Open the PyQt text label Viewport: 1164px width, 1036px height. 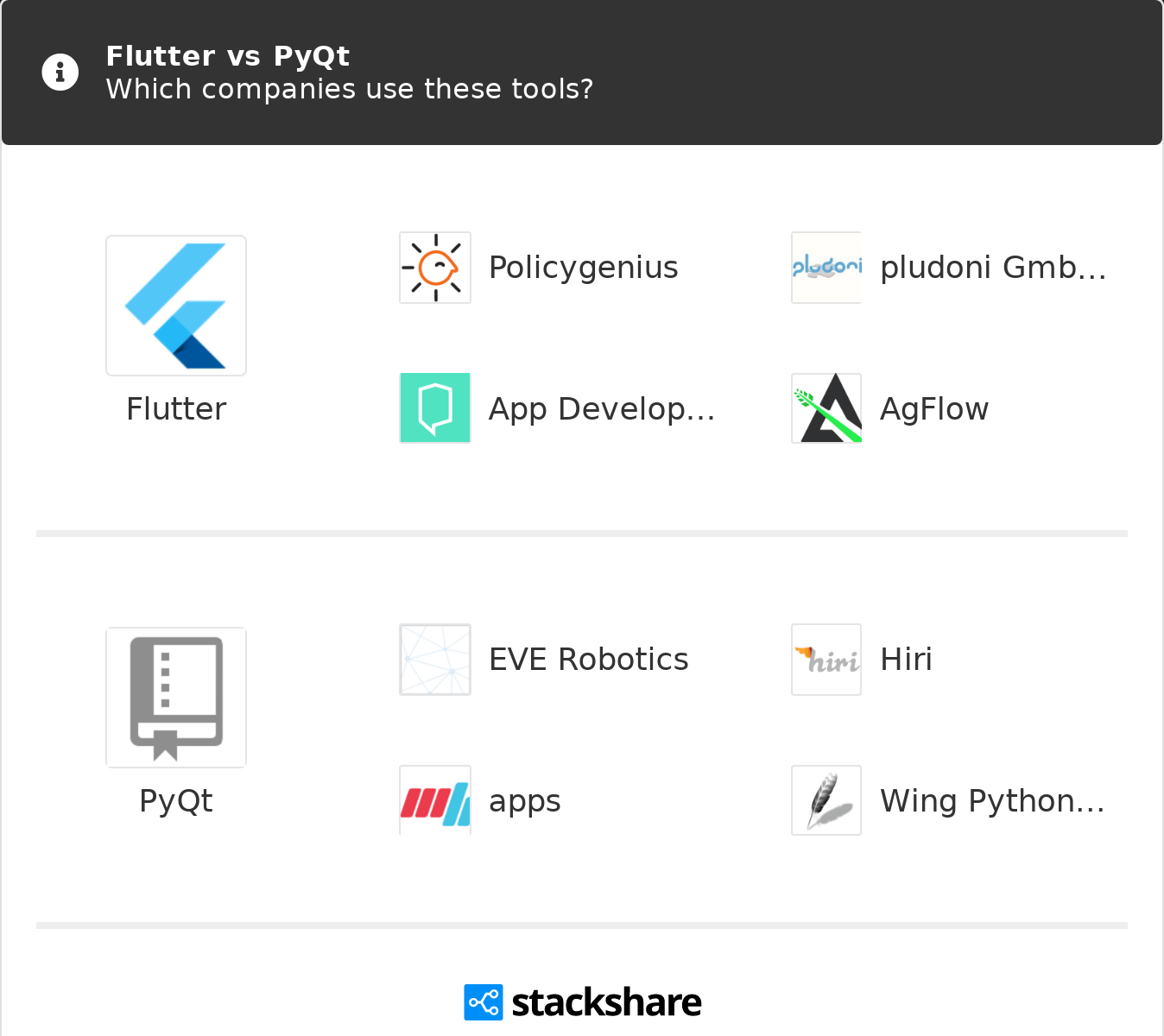pyautogui.click(x=176, y=801)
